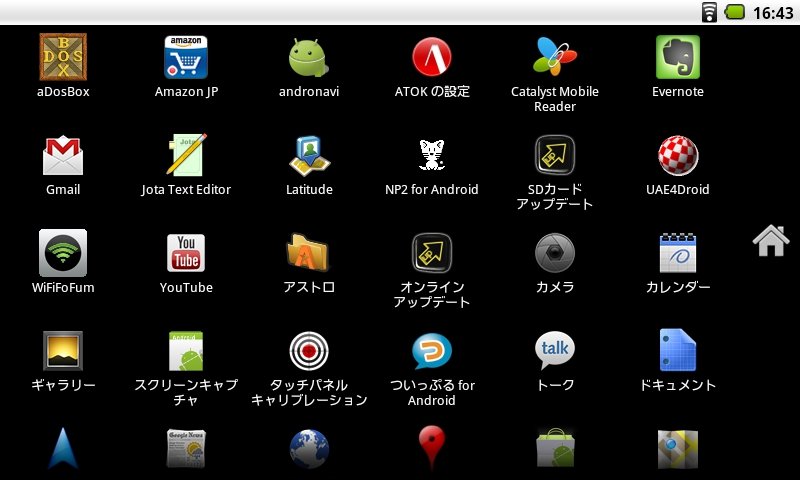Launch the カメラ camera app
This screenshot has width=800, height=480.
pyautogui.click(x=555, y=253)
